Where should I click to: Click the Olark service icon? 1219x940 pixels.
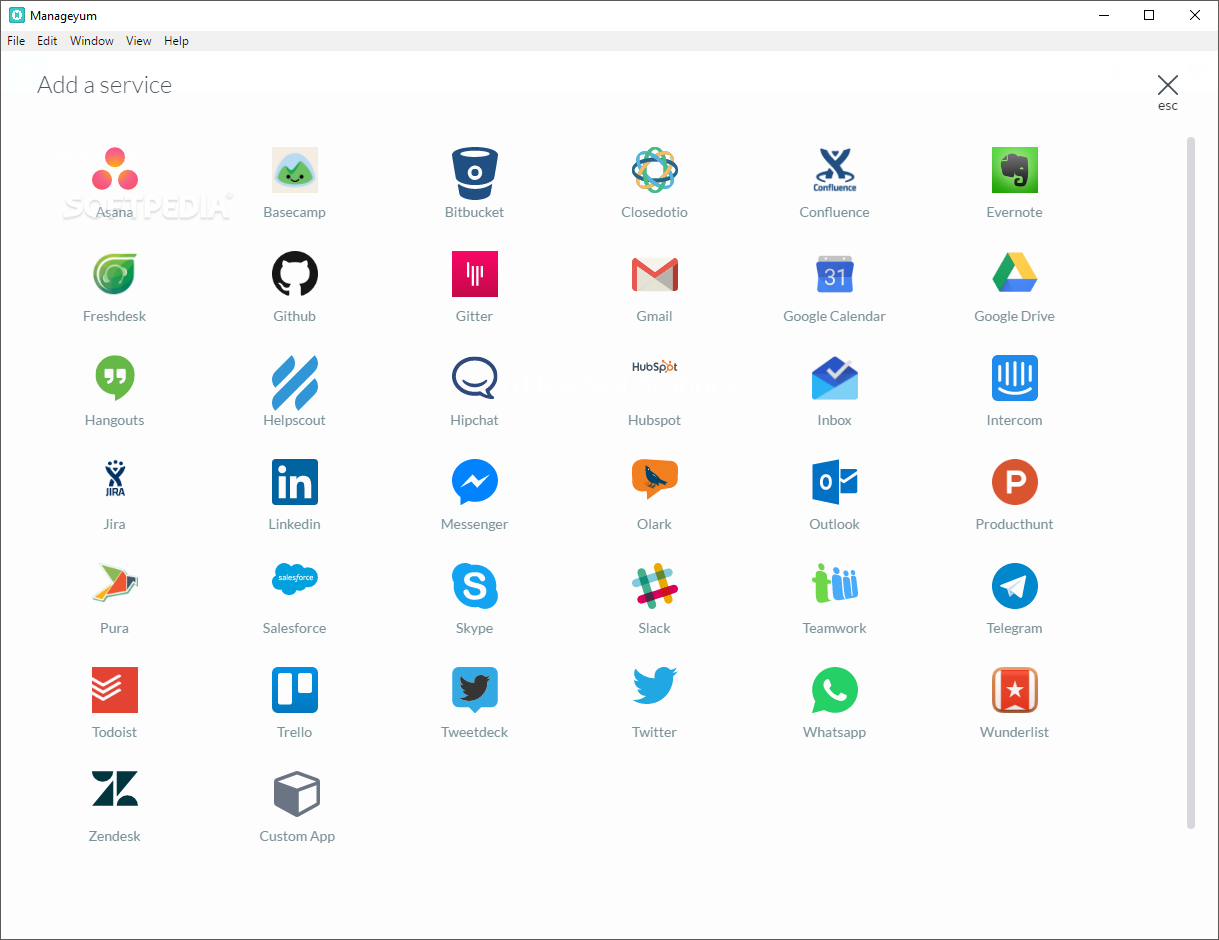pyautogui.click(x=655, y=480)
